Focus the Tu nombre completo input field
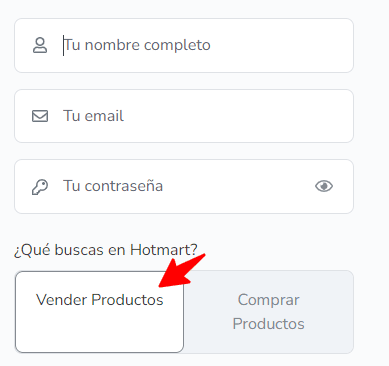 click(x=184, y=45)
